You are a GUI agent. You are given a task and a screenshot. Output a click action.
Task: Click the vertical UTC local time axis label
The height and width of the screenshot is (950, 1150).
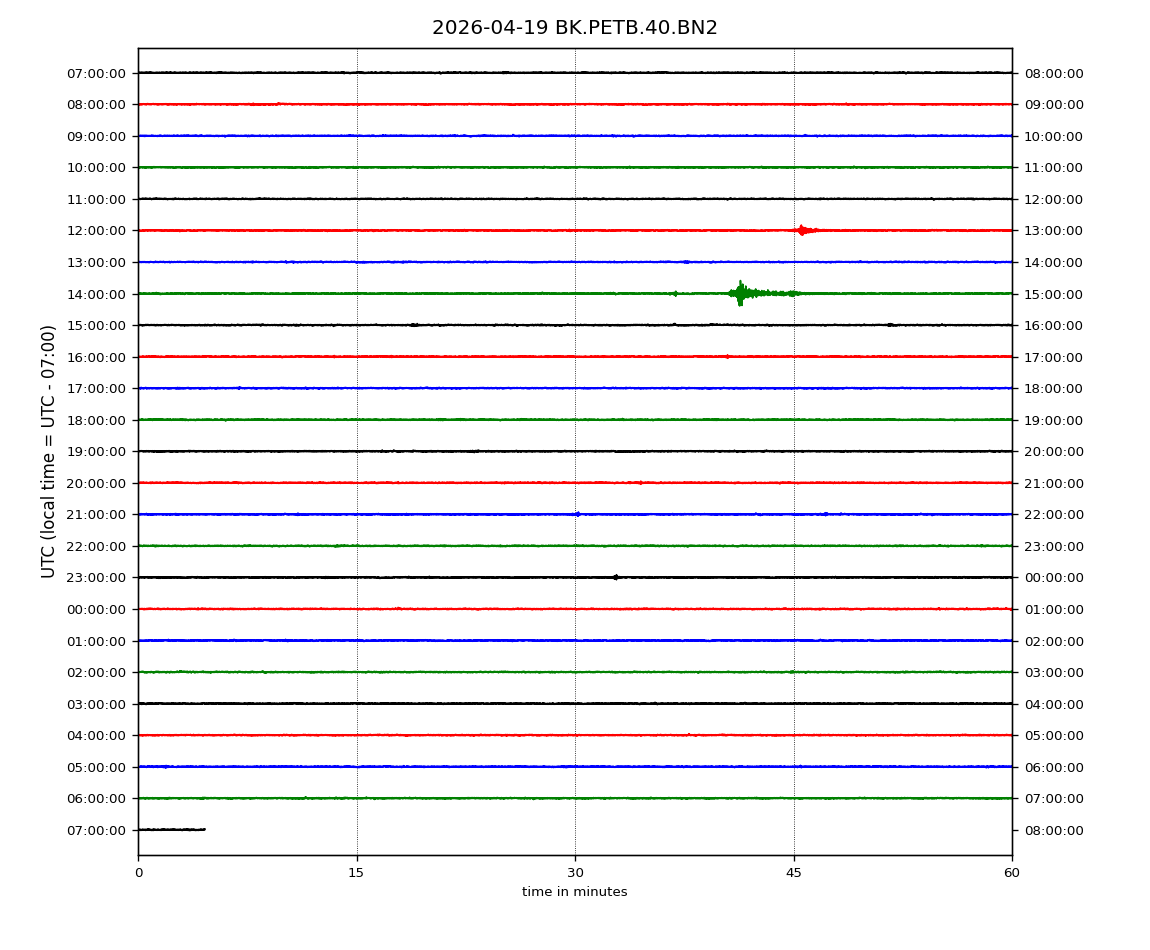49,451
